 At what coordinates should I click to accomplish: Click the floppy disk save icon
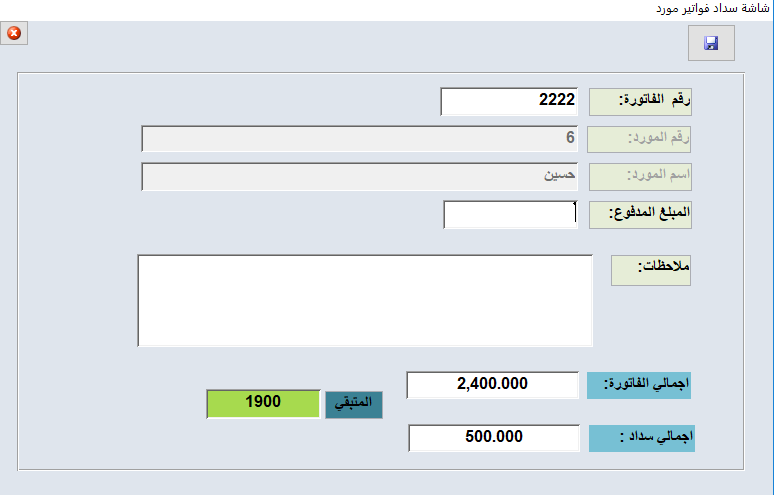711,43
